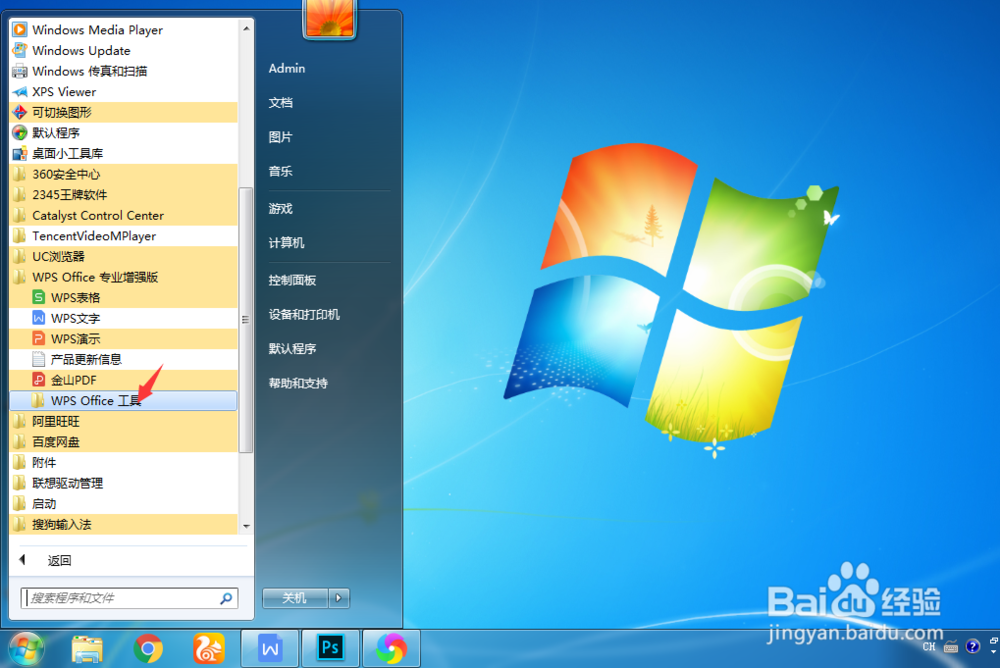
Task: Open 设备和打印机
Action: (x=304, y=315)
